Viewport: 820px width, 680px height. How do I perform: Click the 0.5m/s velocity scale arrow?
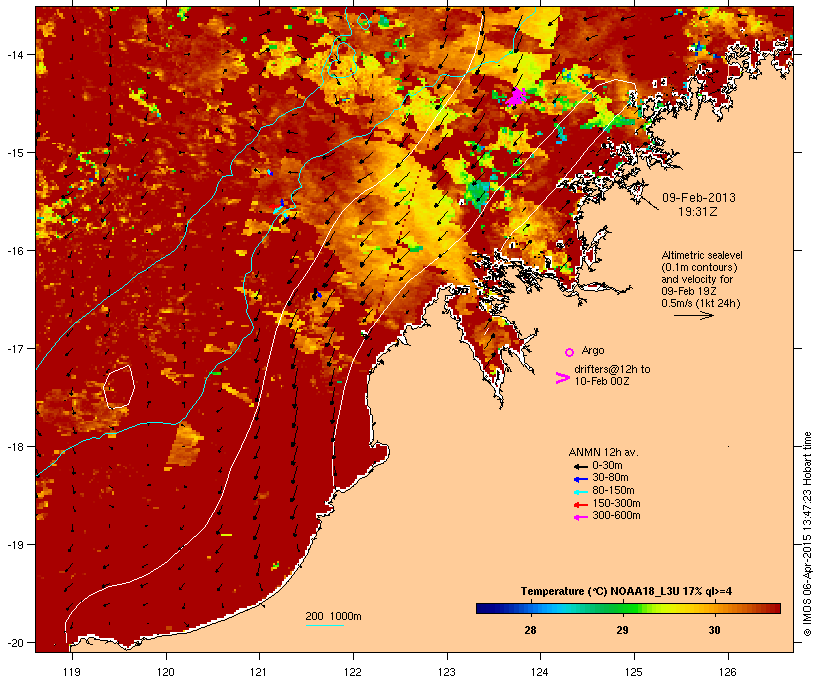click(x=693, y=315)
